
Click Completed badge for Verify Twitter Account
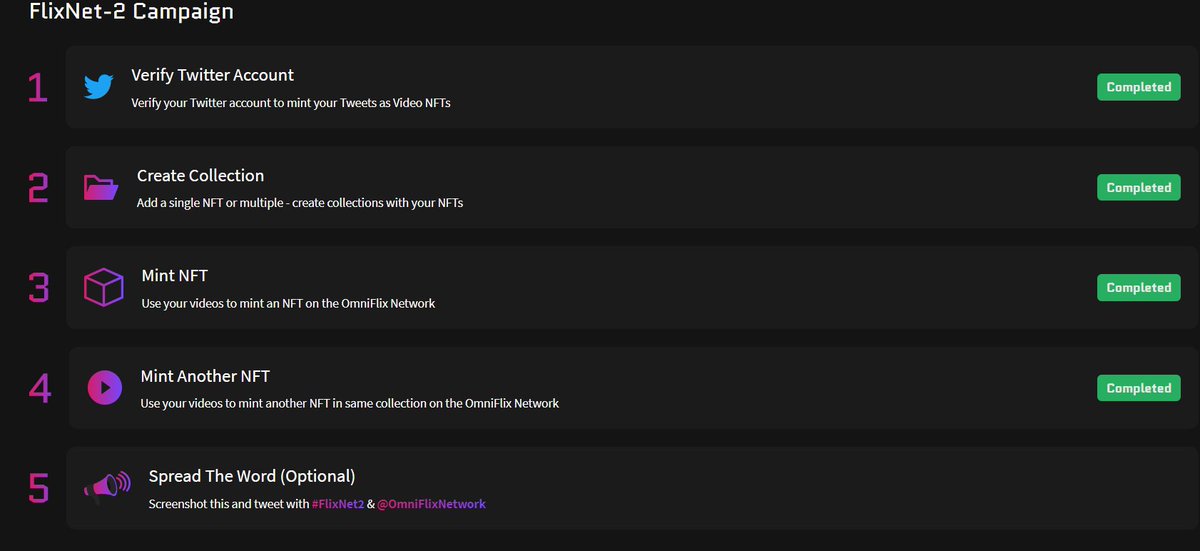click(x=1139, y=87)
